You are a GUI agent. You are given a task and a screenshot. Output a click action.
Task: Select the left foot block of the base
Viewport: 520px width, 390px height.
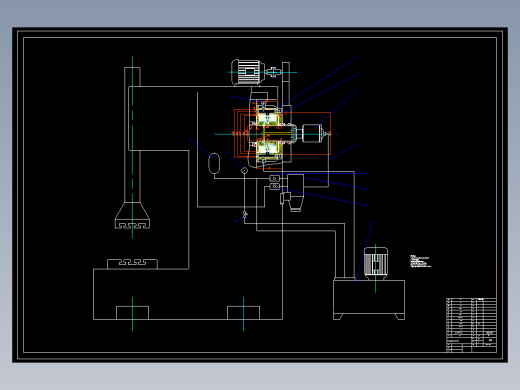[132, 313]
